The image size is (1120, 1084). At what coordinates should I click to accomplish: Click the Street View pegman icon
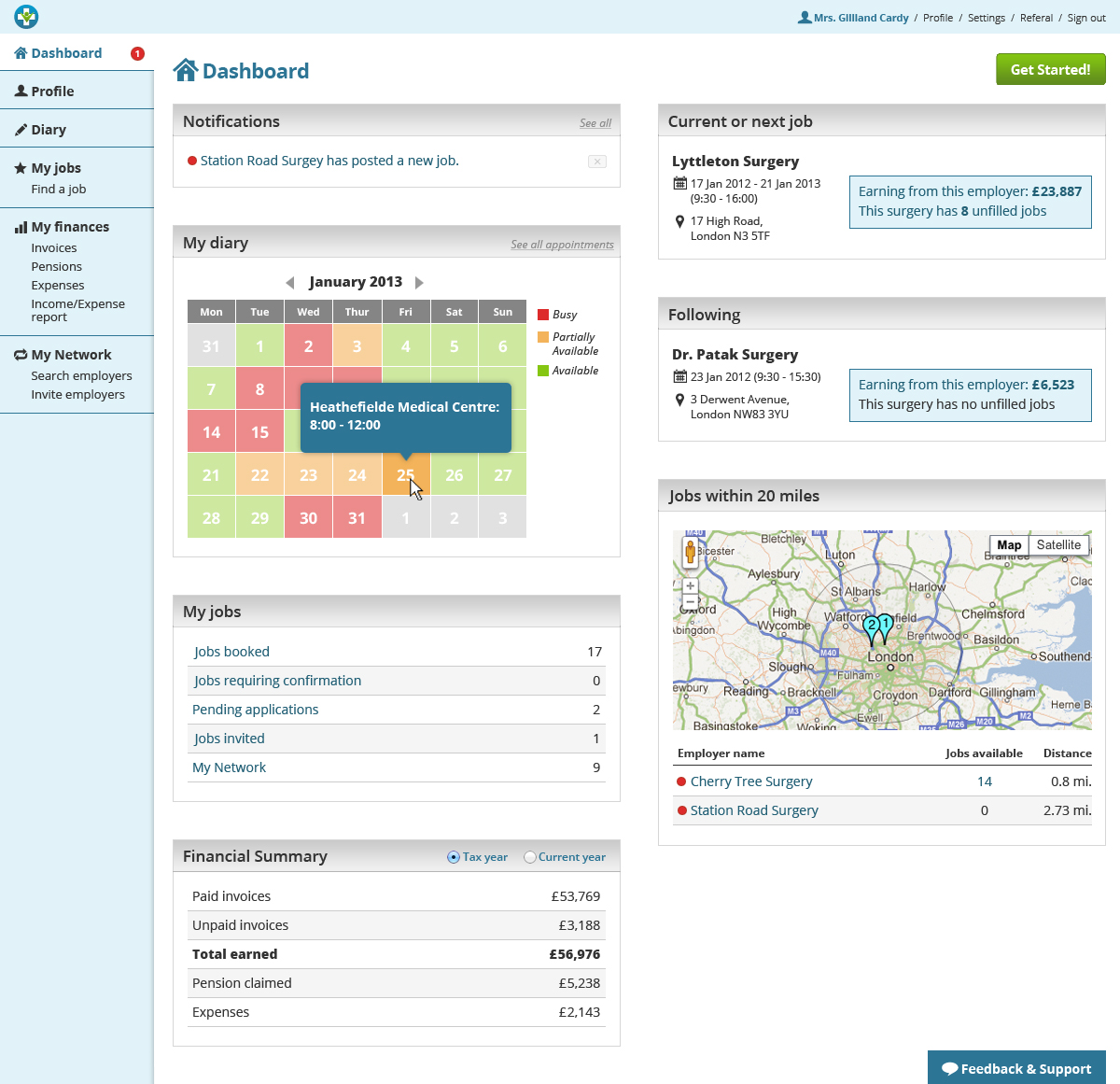point(690,552)
